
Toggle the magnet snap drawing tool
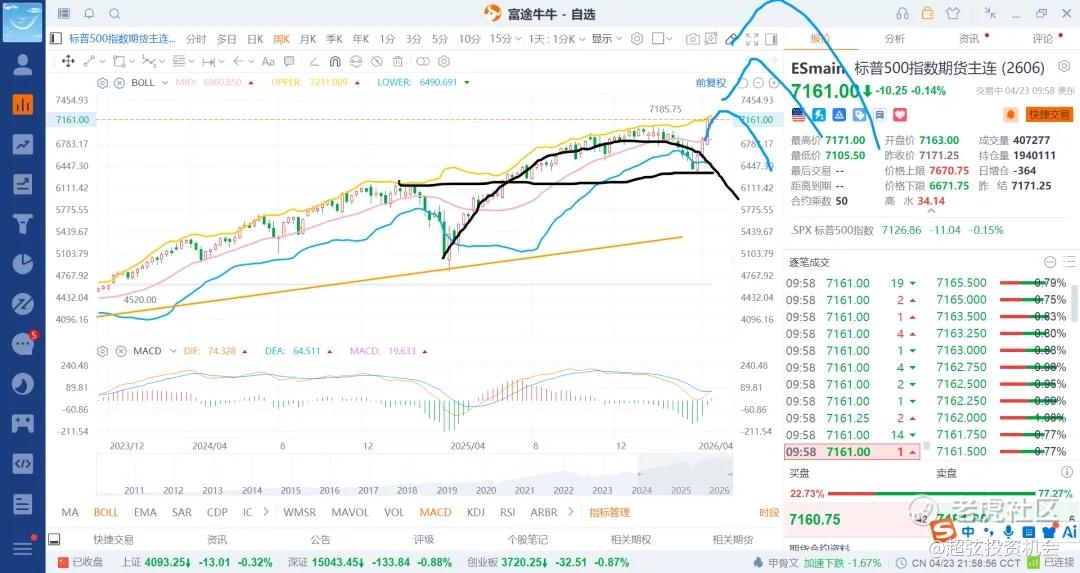[x=335, y=61]
